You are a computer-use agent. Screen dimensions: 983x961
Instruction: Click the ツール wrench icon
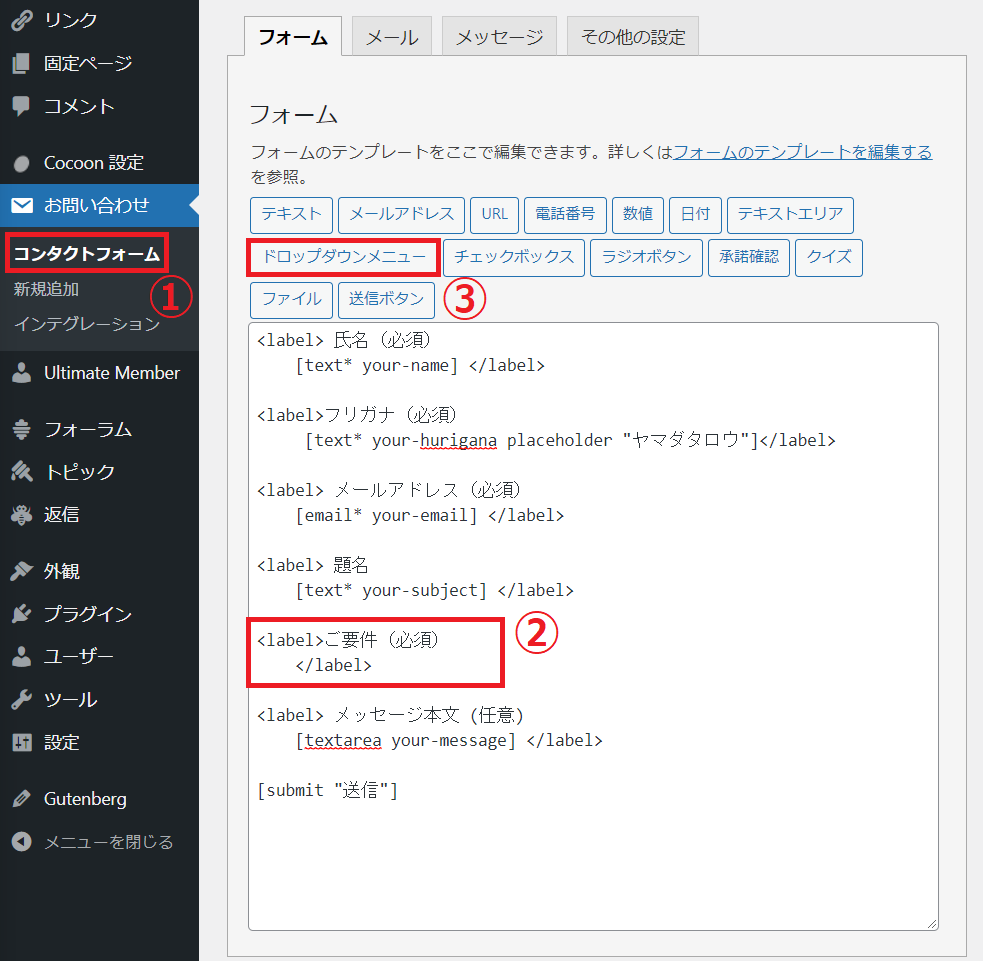coord(21,700)
